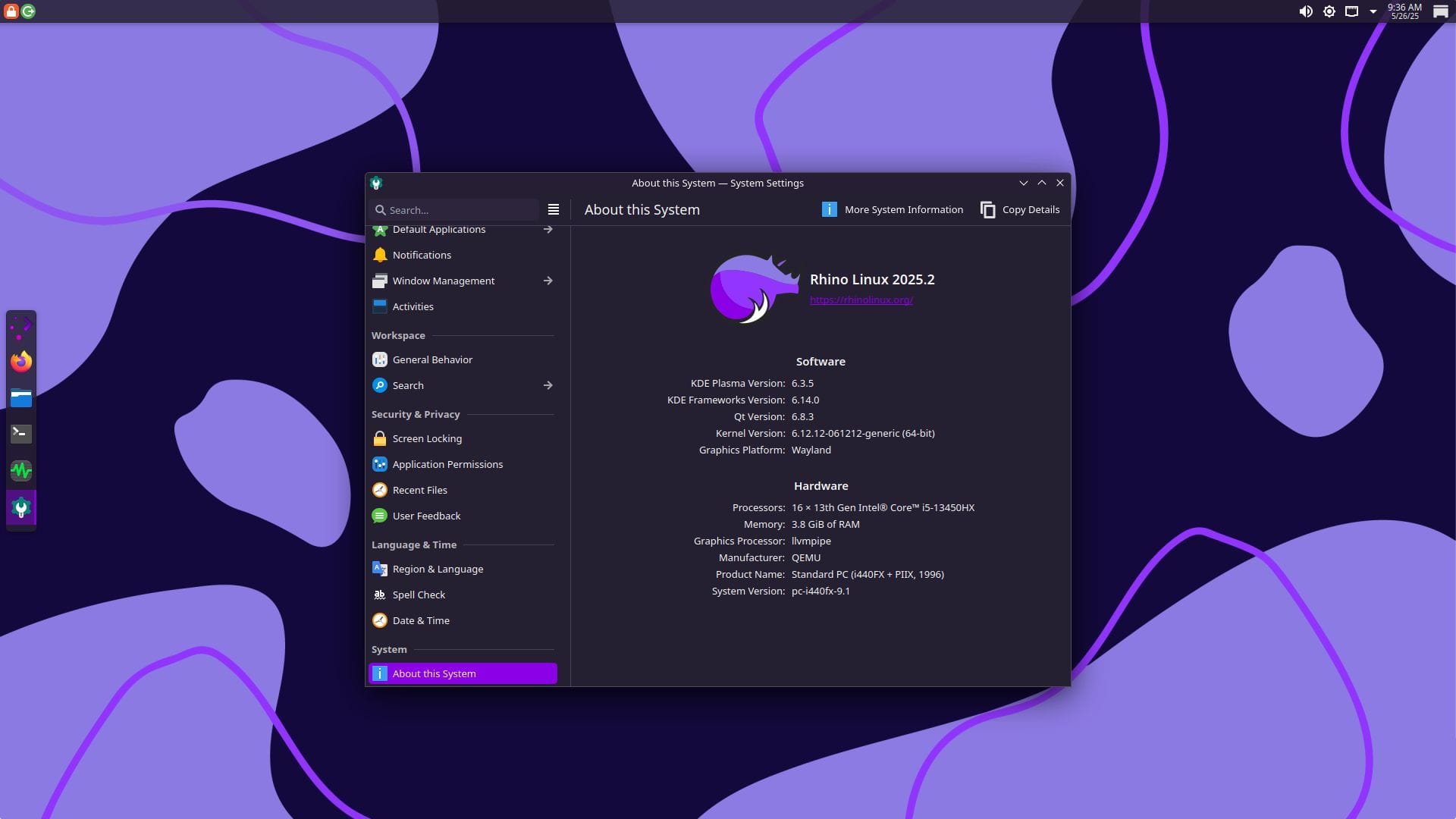
Task: Click the Copy Details button
Action: coord(1020,209)
